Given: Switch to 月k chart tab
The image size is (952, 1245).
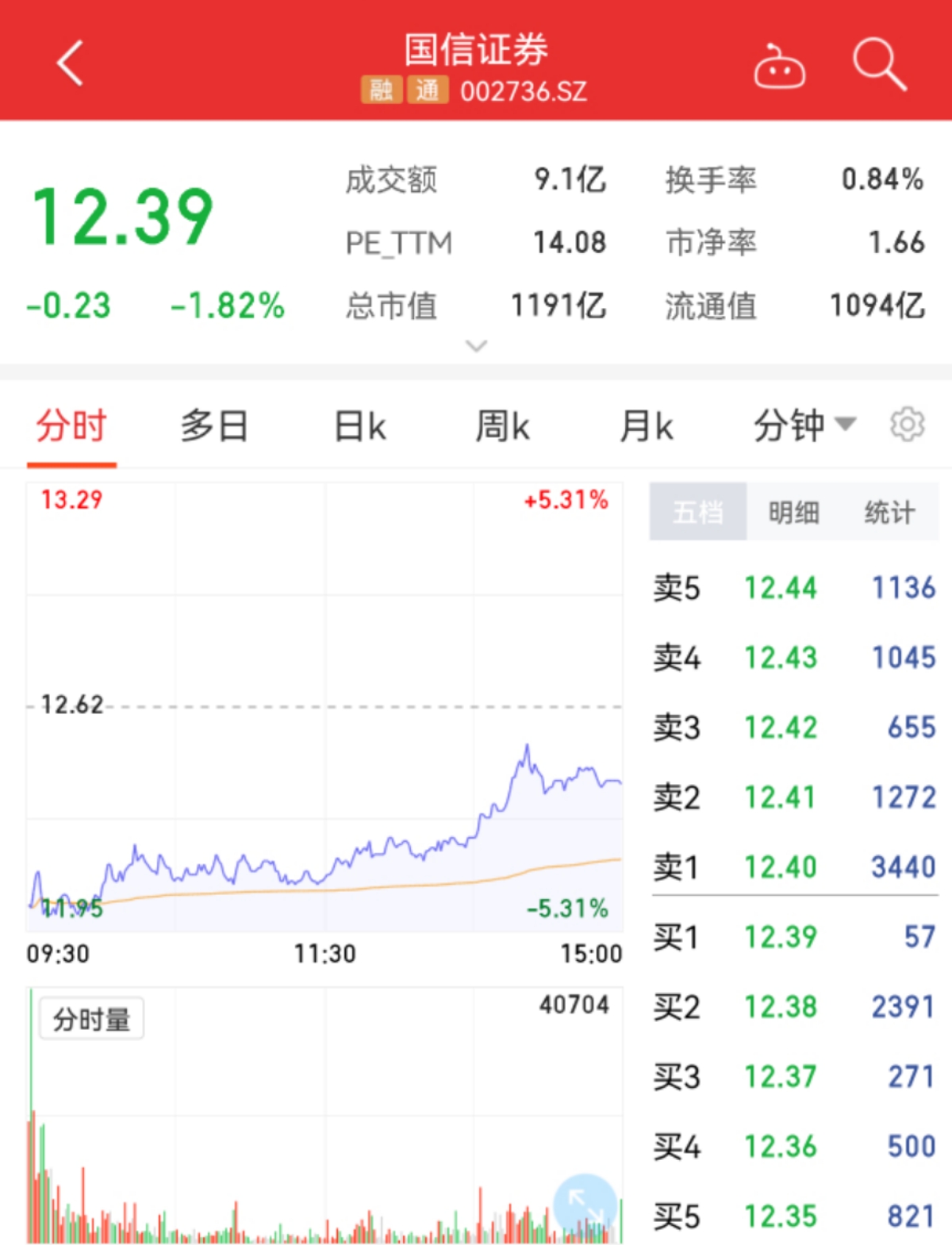Looking at the screenshot, I should (646, 426).
